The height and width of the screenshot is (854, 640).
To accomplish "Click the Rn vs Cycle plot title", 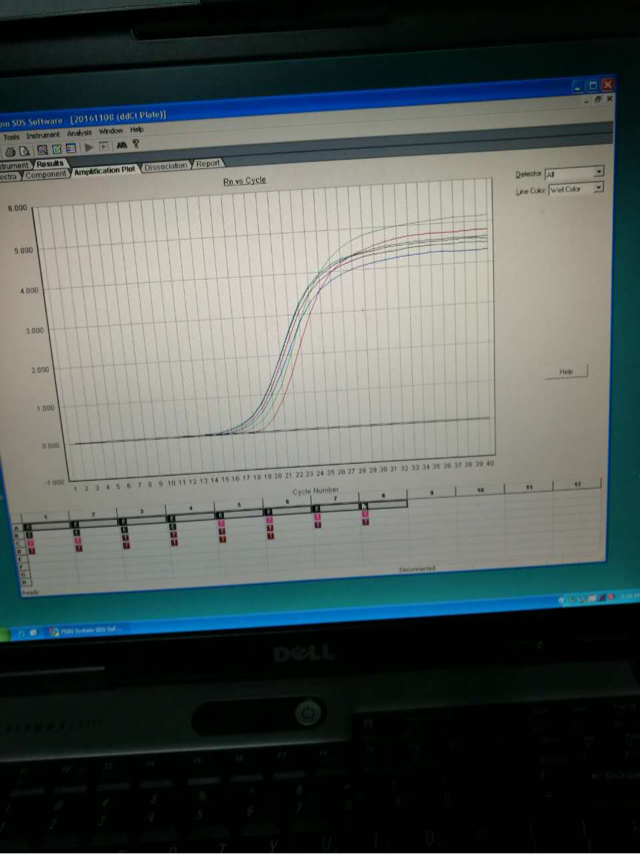I will (245, 180).
